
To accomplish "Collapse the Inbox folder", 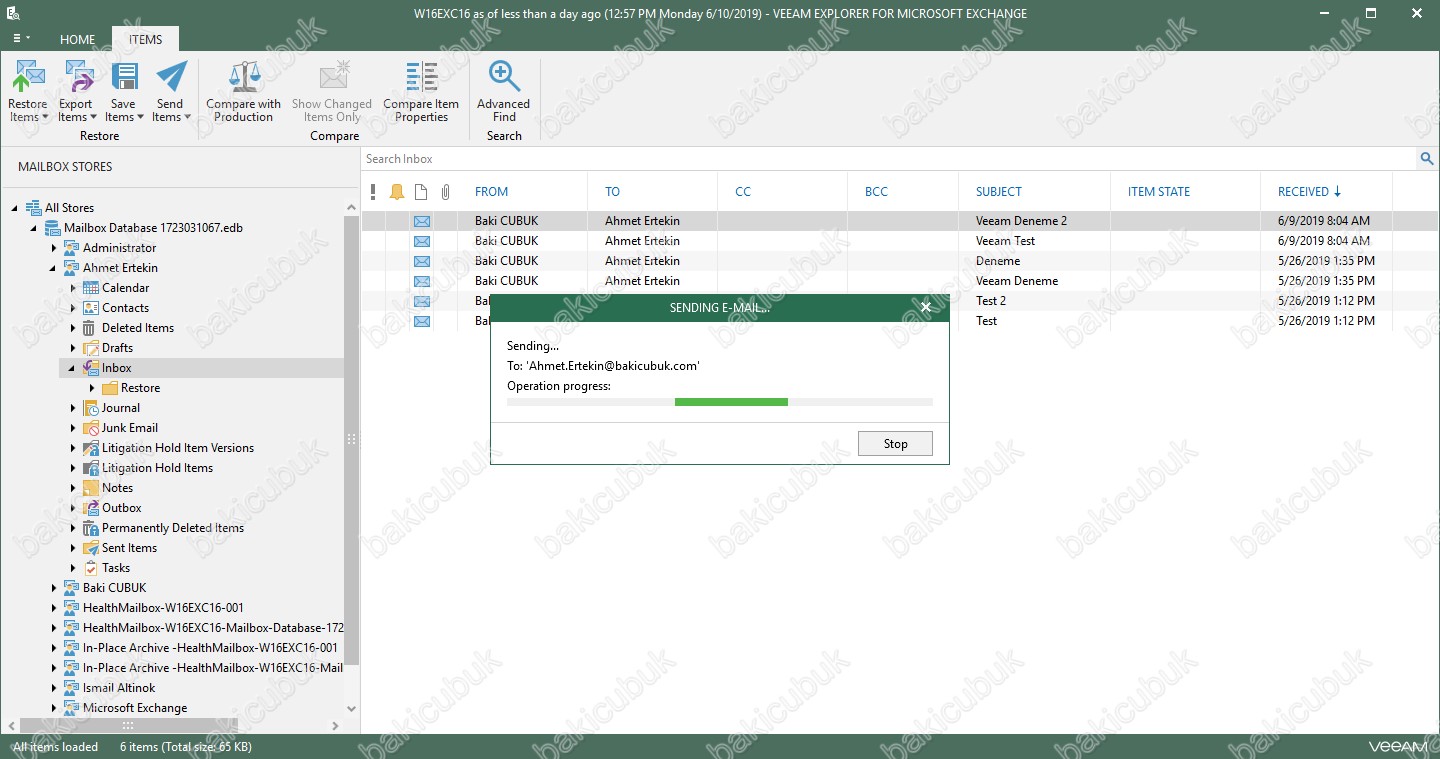I will pos(73,368).
